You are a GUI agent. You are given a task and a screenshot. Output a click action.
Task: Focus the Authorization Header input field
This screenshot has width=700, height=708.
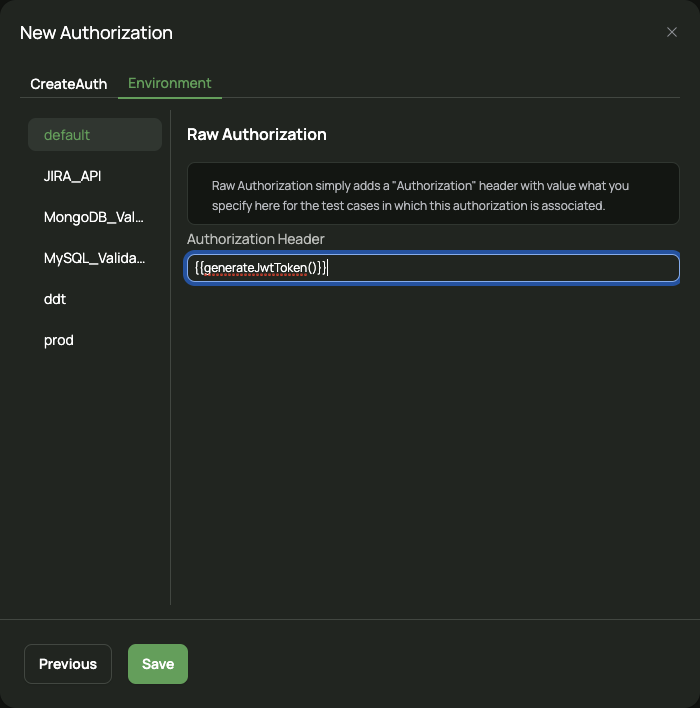coord(433,268)
